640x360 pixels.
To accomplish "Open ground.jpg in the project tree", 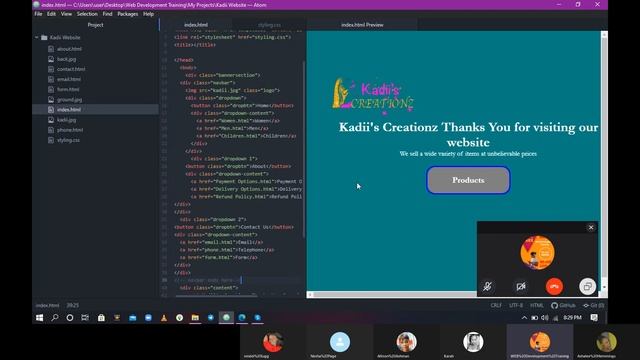I will pos(69,100).
